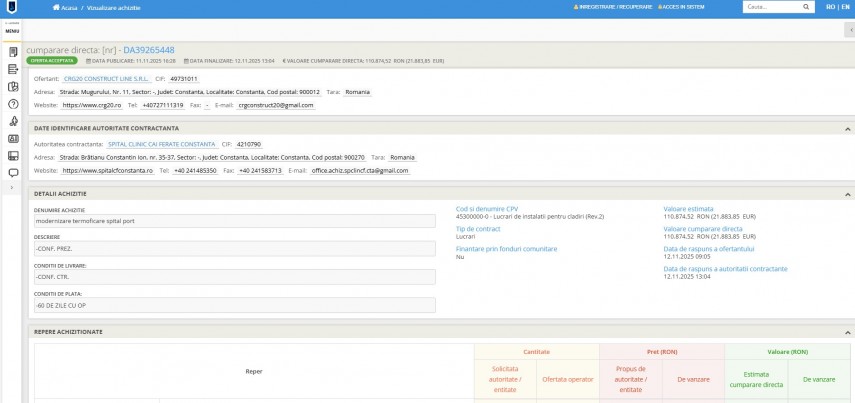Expand the left sidebar with the chevron arrow
This screenshot has height=403, width=855.
pos(13,188)
